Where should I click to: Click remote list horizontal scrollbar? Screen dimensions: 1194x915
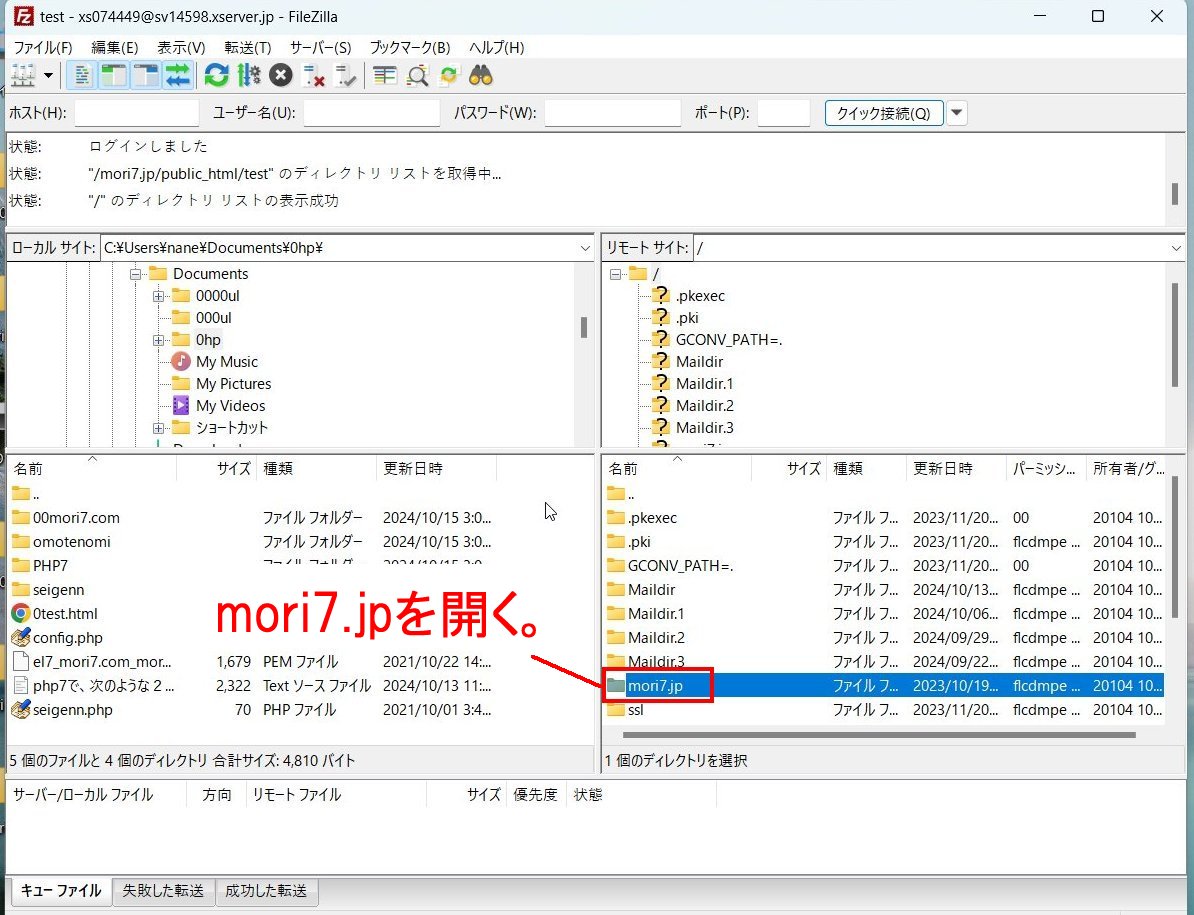880,735
